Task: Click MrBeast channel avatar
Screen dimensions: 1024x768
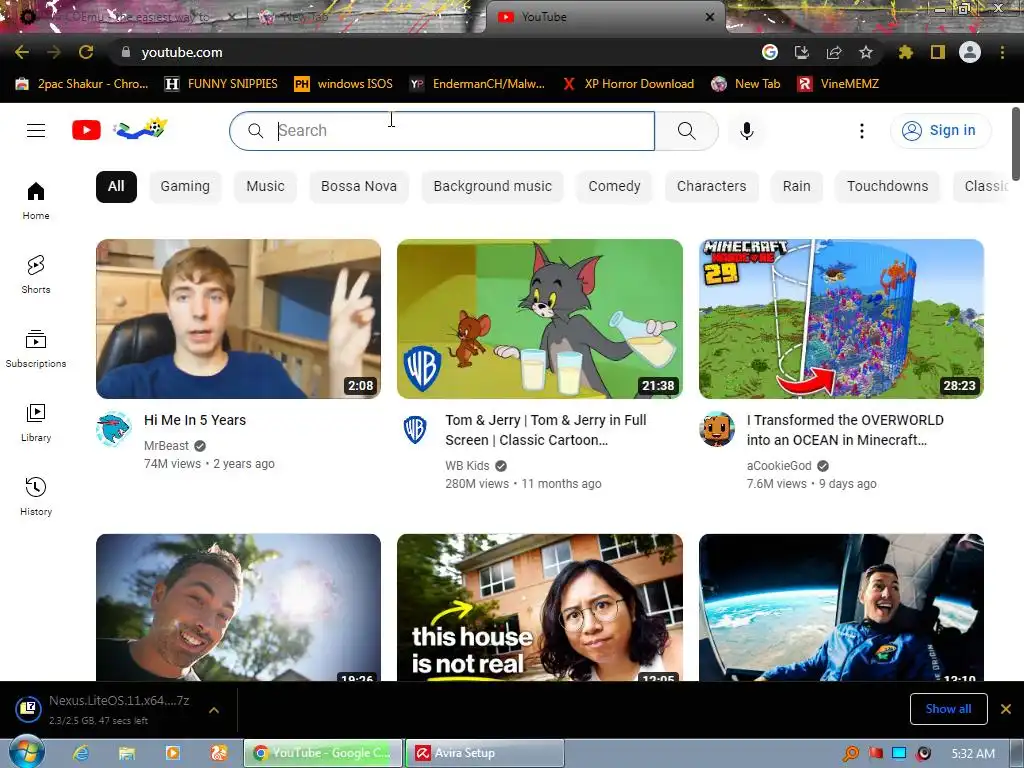Action: click(114, 429)
